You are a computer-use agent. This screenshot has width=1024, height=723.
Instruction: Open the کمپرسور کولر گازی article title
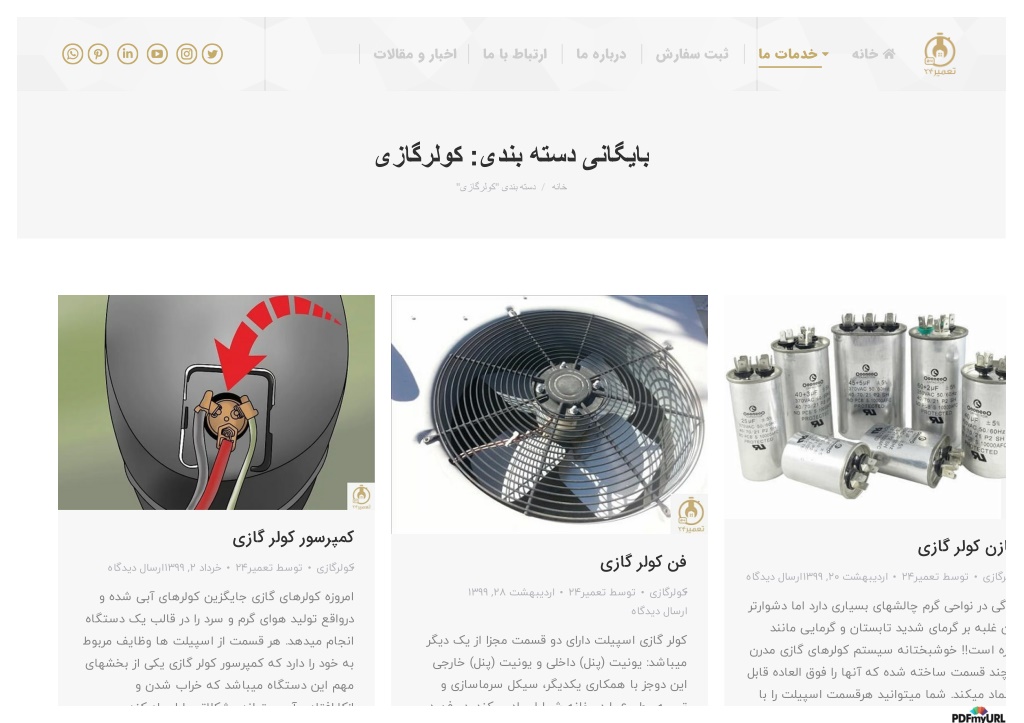pyautogui.click(x=293, y=538)
